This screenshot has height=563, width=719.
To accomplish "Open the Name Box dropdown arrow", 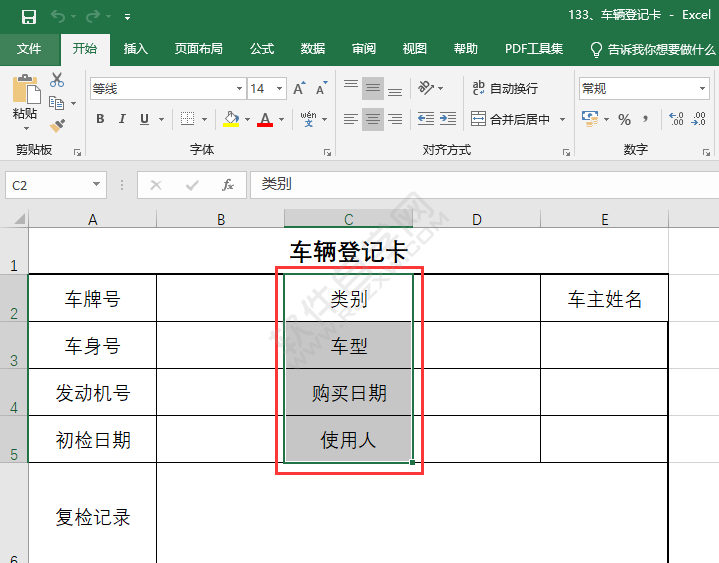I will (x=97, y=185).
